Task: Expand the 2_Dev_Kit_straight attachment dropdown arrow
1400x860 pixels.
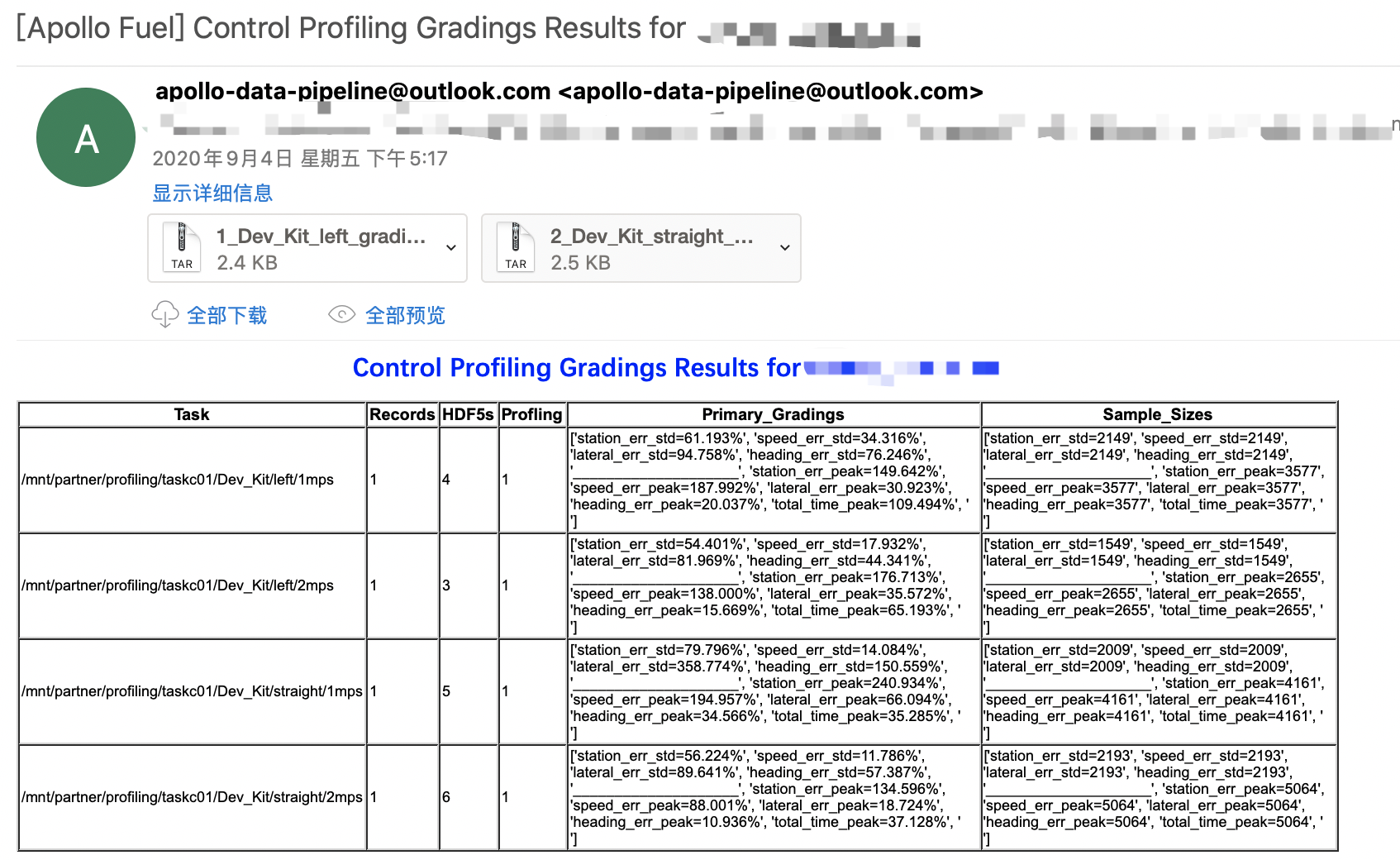Action: tap(785, 247)
